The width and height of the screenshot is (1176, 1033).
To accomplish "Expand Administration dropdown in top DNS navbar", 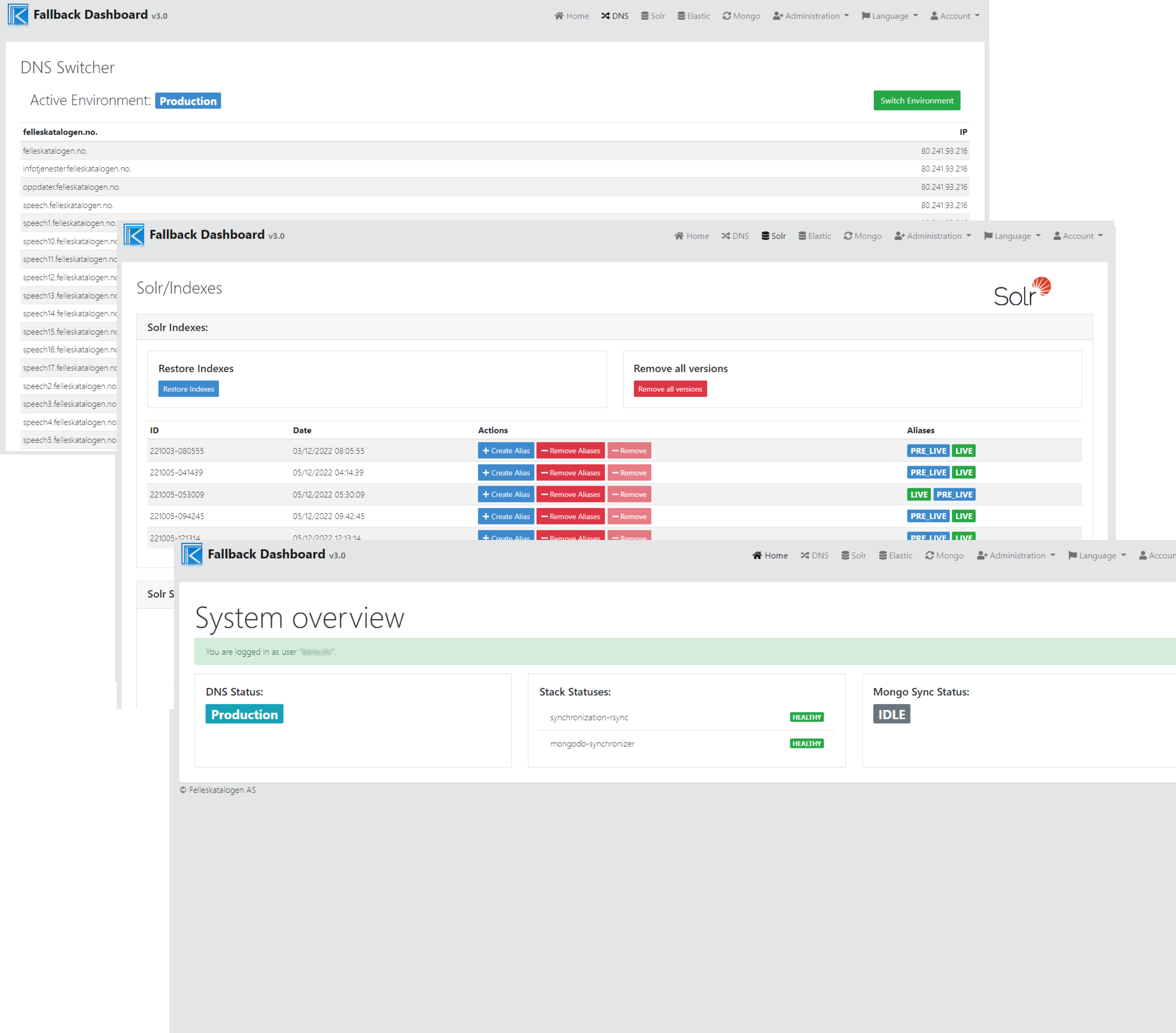I will coord(811,16).
